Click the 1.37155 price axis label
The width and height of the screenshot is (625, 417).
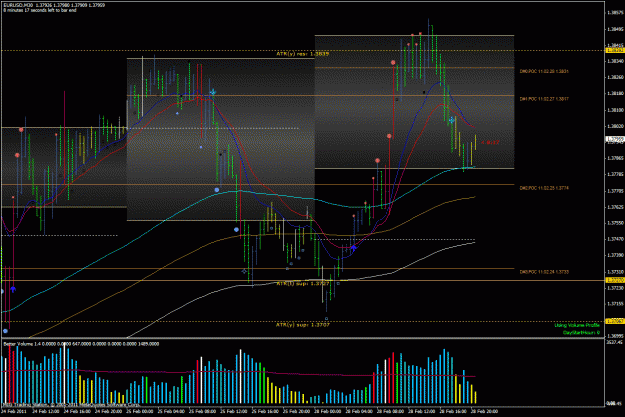616,304
